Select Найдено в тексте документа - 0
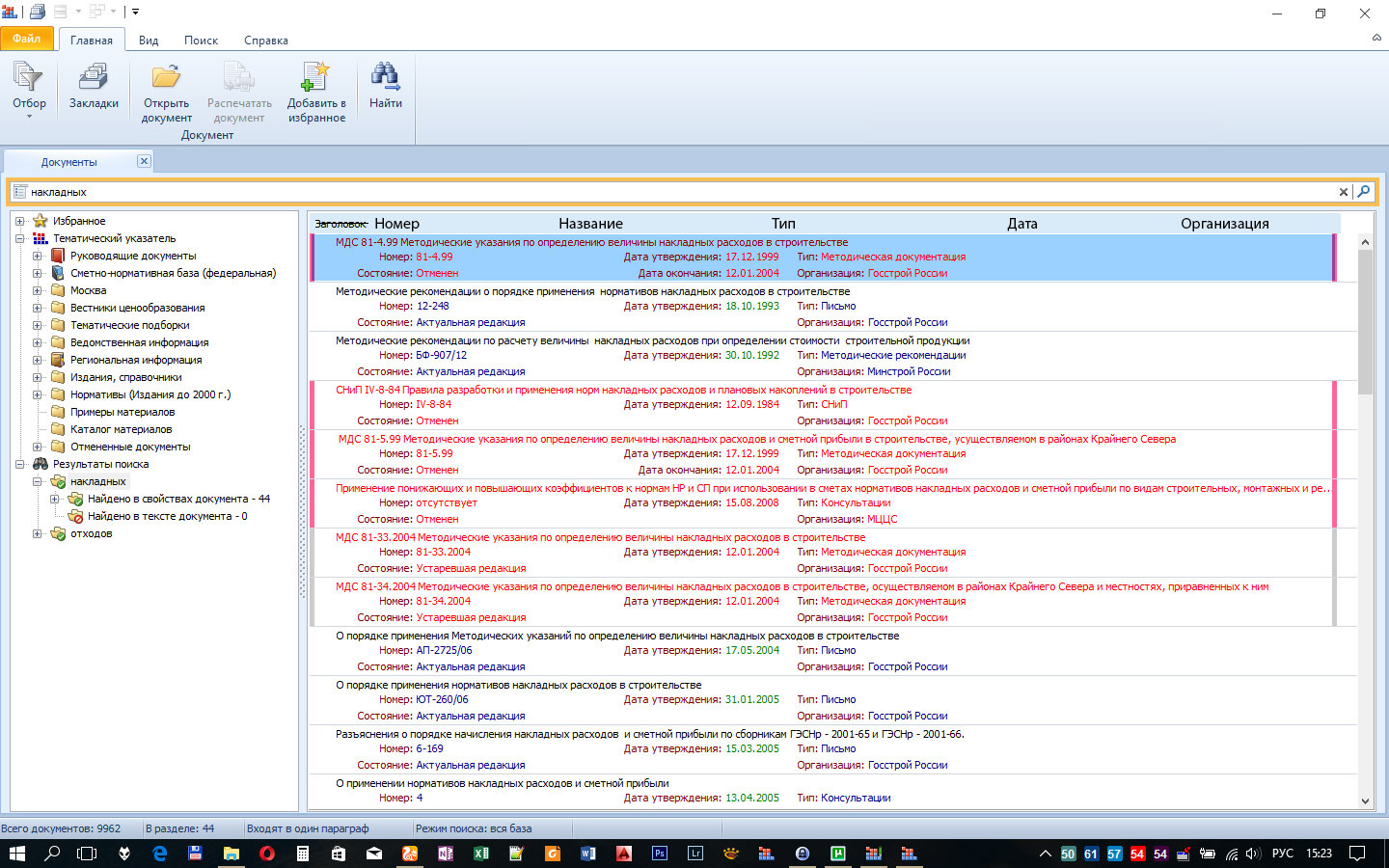This screenshot has height=868, width=1389. click(167, 516)
